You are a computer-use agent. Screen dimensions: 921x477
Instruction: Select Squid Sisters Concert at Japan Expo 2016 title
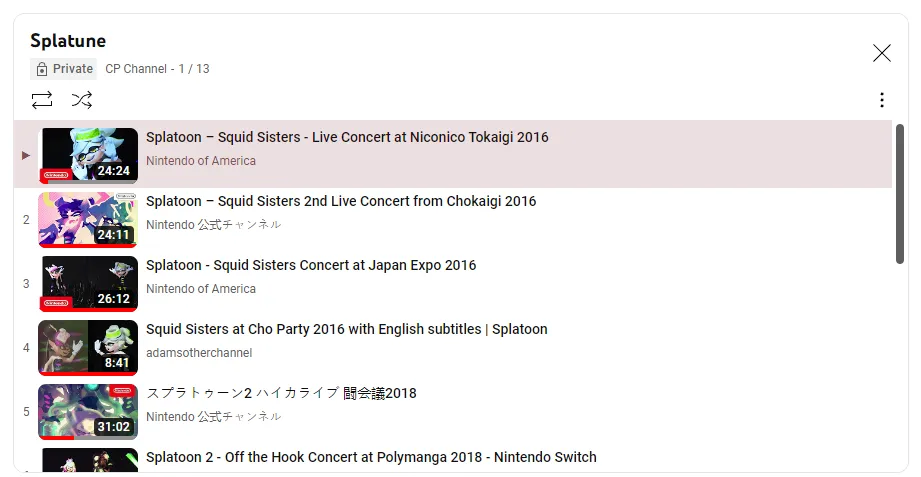click(x=311, y=265)
